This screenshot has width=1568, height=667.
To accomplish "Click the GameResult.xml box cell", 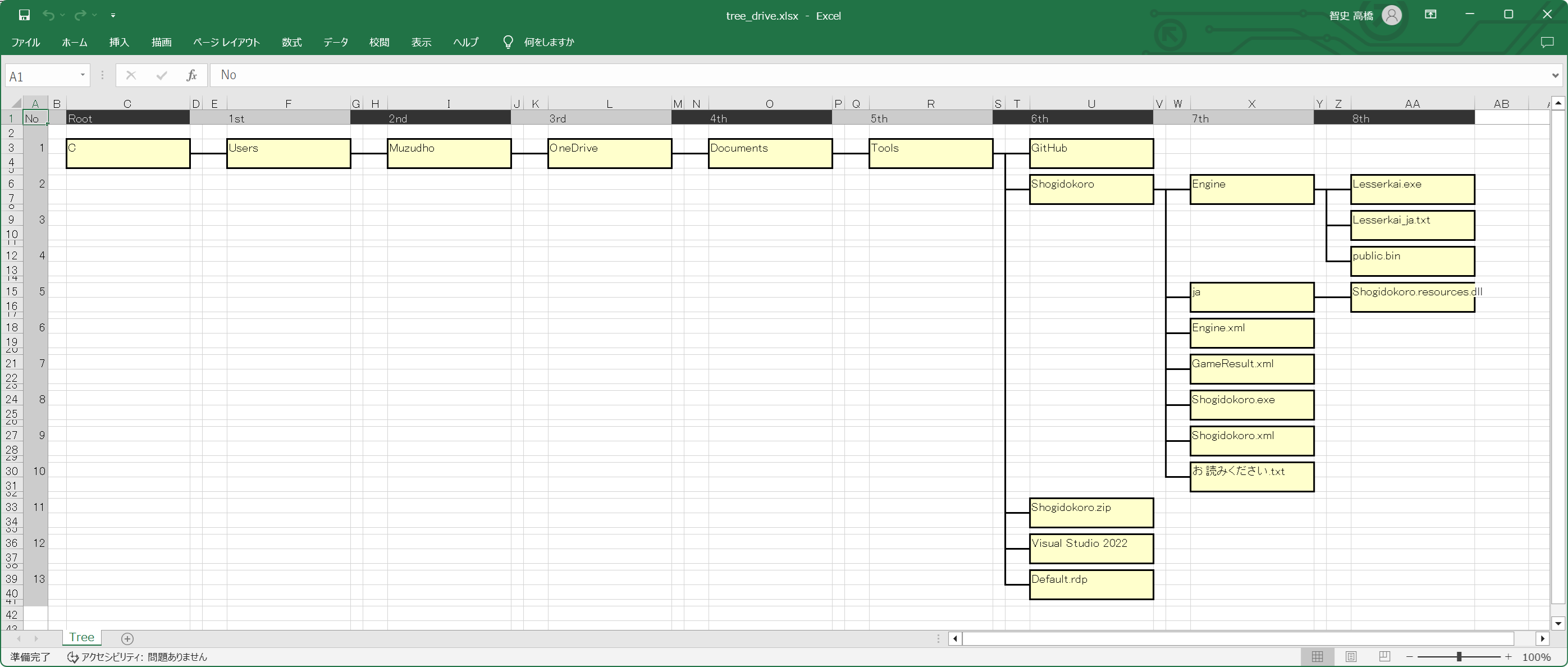I will click(1251, 369).
